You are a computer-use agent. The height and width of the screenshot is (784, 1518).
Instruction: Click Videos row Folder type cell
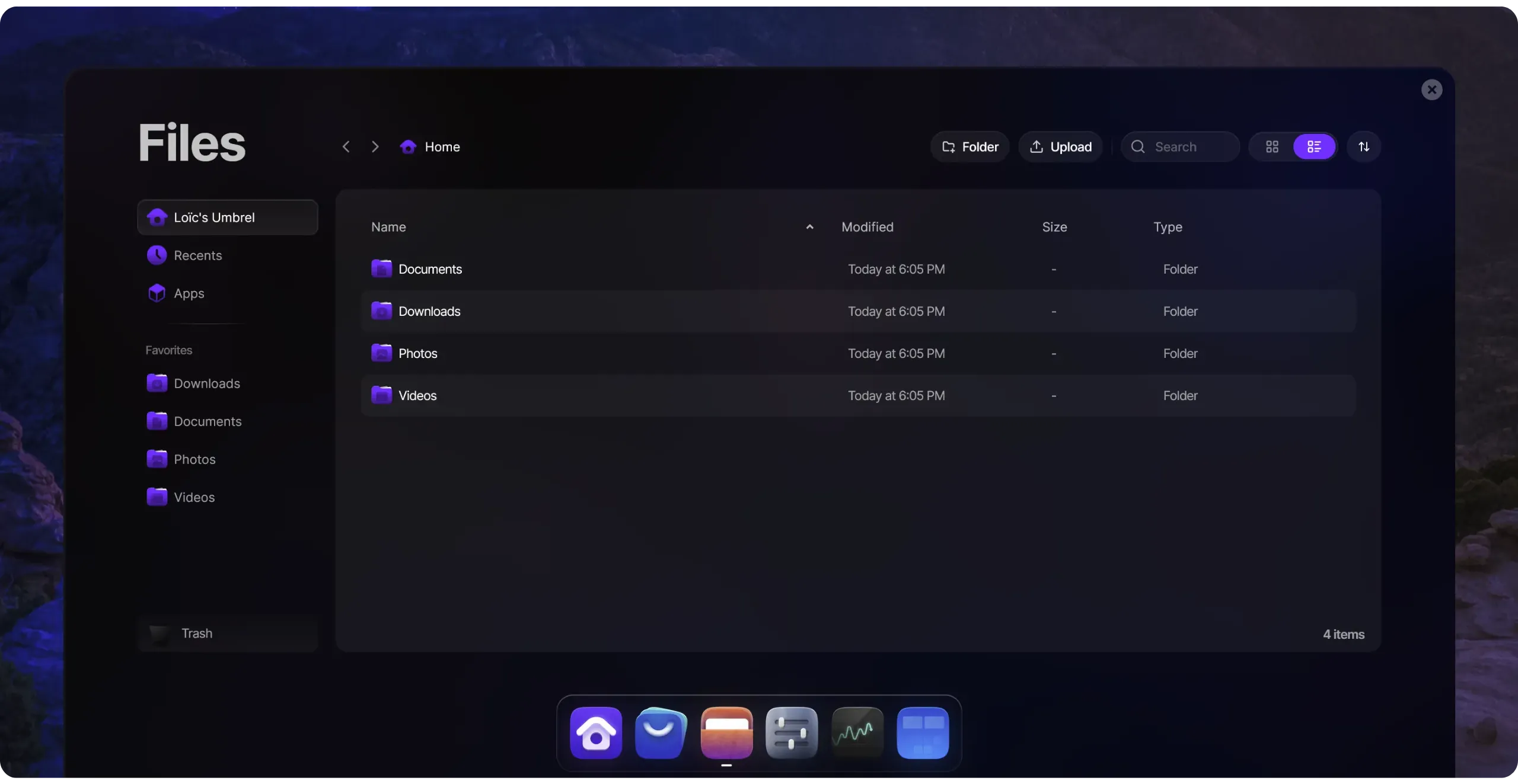pos(1180,395)
